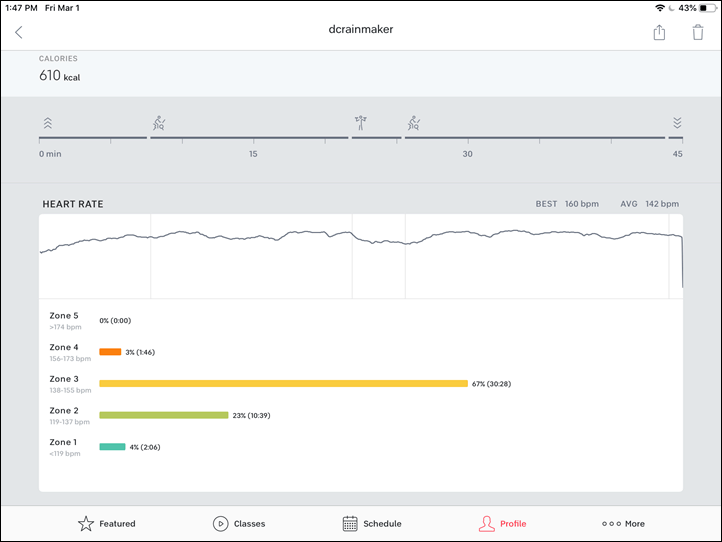Viewport: 722px width, 542px height.
Task: Tap the arms/weights segment icon
Action: pyautogui.click(x=361, y=122)
